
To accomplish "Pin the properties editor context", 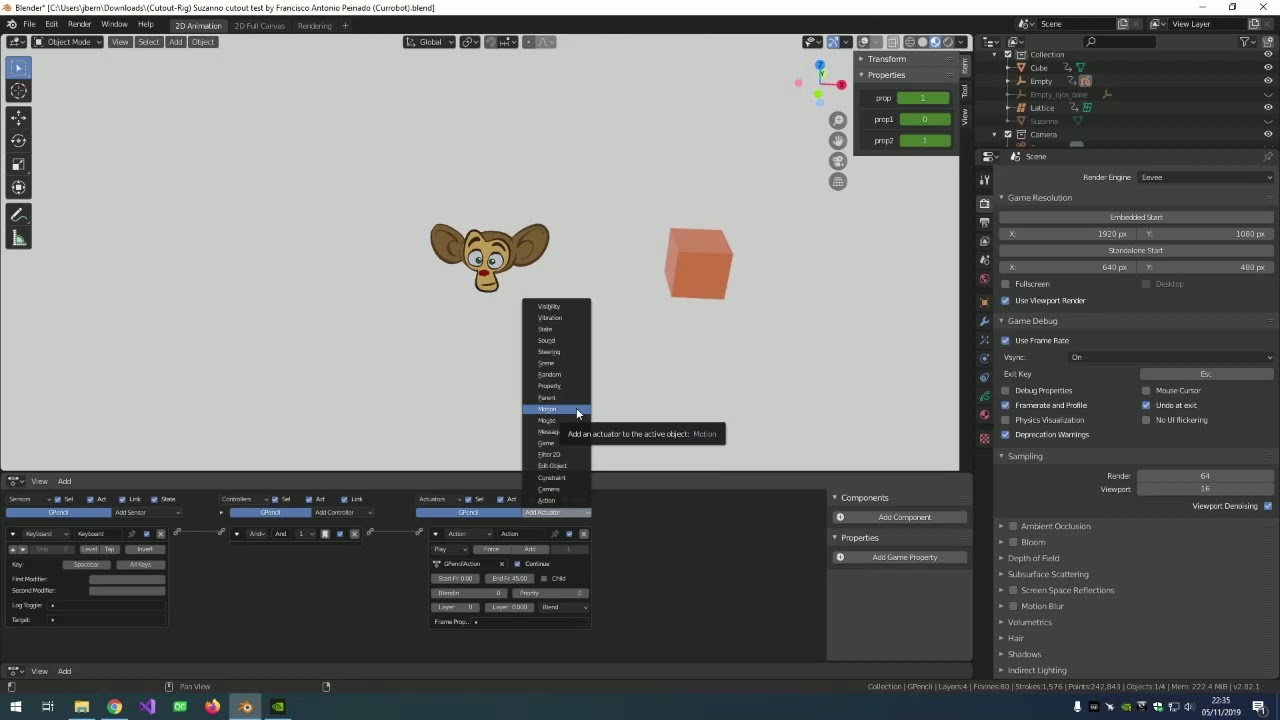I will point(1267,157).
